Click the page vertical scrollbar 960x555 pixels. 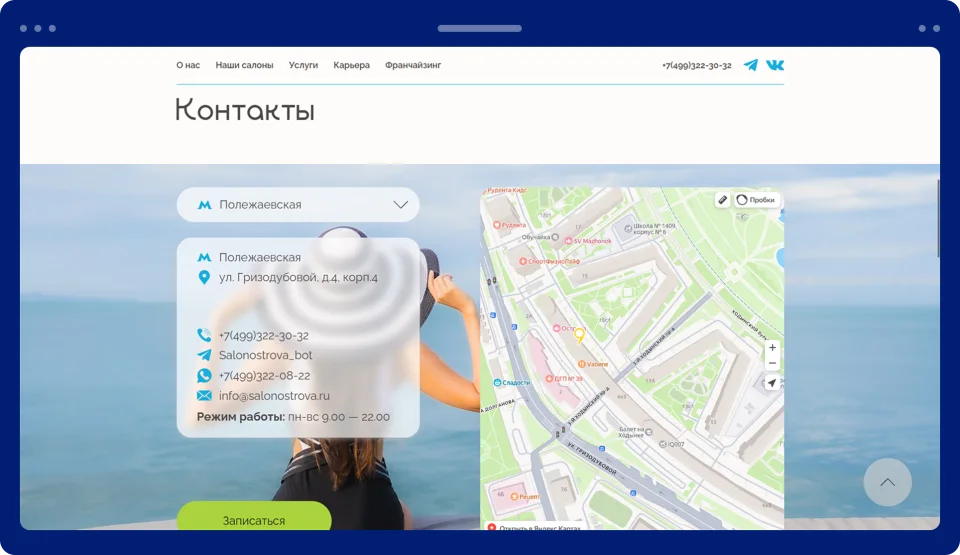(937, 218)
